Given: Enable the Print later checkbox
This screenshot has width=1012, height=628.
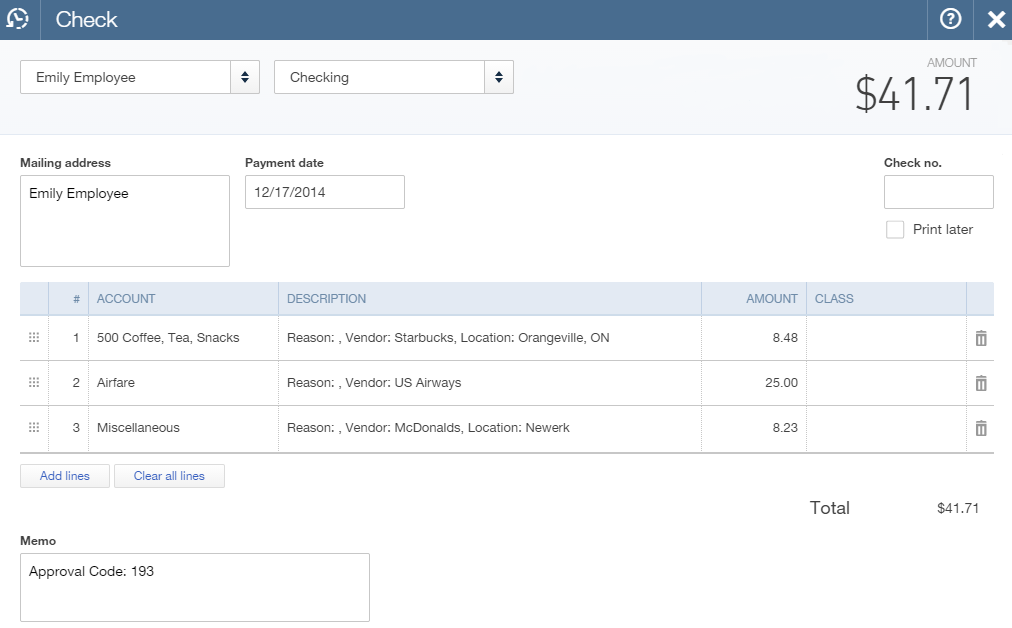Looking at the screenshot, I should pos(895,230).
